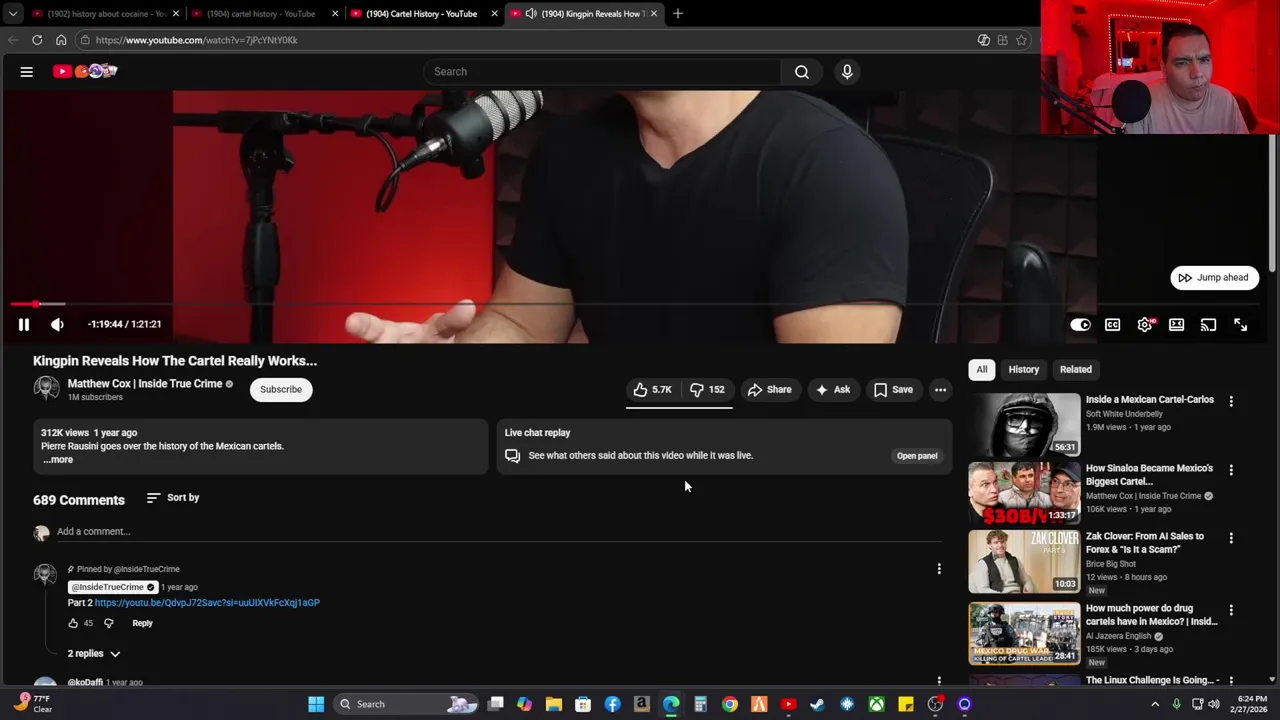The height and width of the screenshot is (720, 1280).
Task: Open Zak Clover AI Sales video thumbnail
Action: pyautogui.click(x=1024, y=561)
